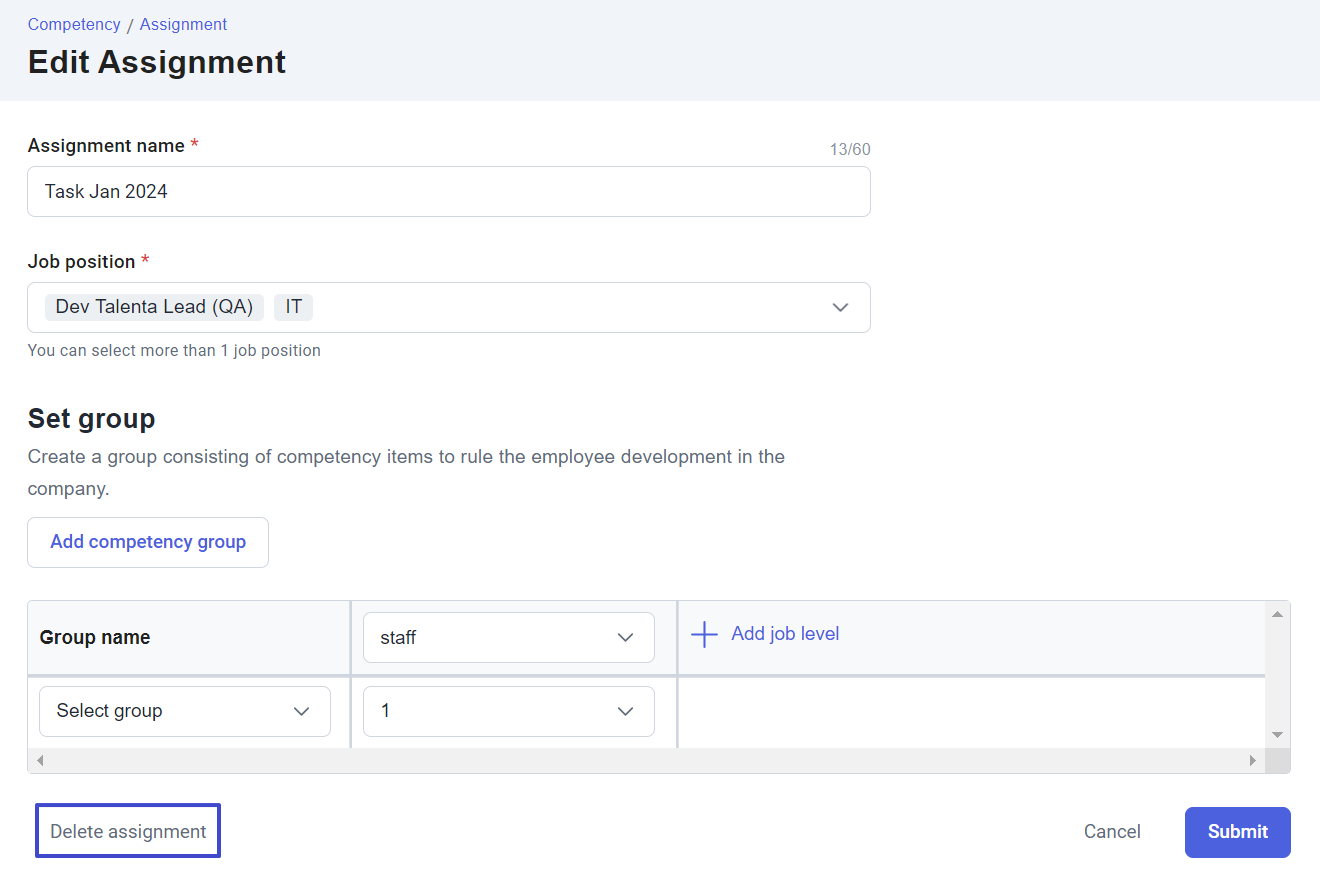Click the Add job level link
Screen dimensions: 1320x880
(x=785, y=634)
